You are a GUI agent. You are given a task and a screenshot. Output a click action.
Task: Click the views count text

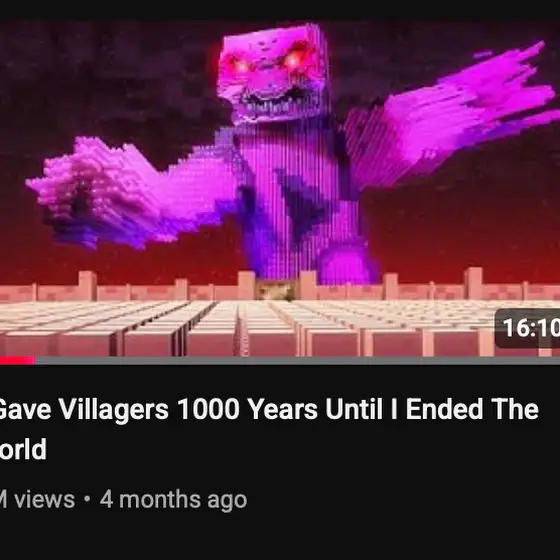click(x=37, y=499)
